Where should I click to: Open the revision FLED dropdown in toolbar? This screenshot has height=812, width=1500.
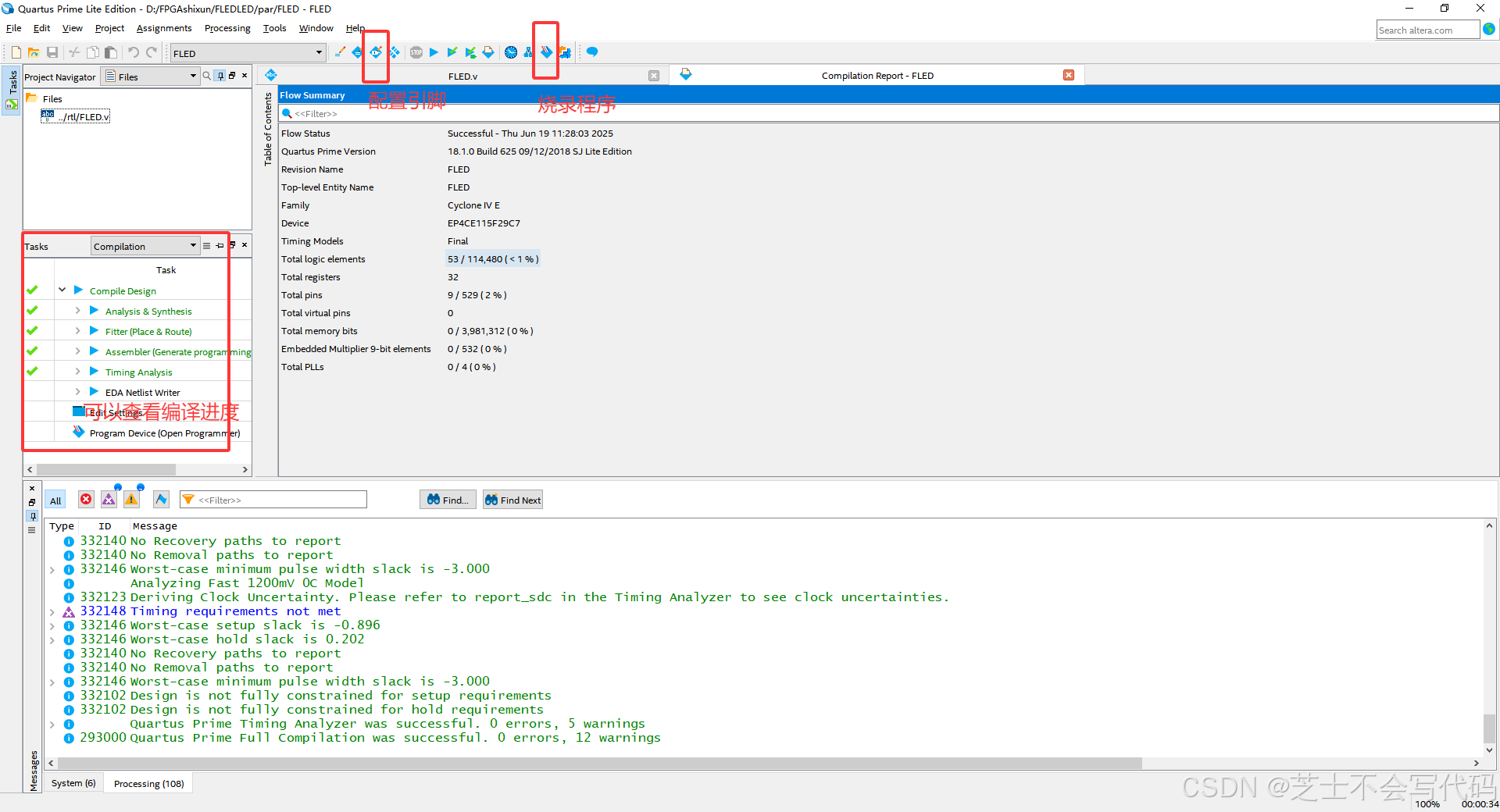point(248,53)
